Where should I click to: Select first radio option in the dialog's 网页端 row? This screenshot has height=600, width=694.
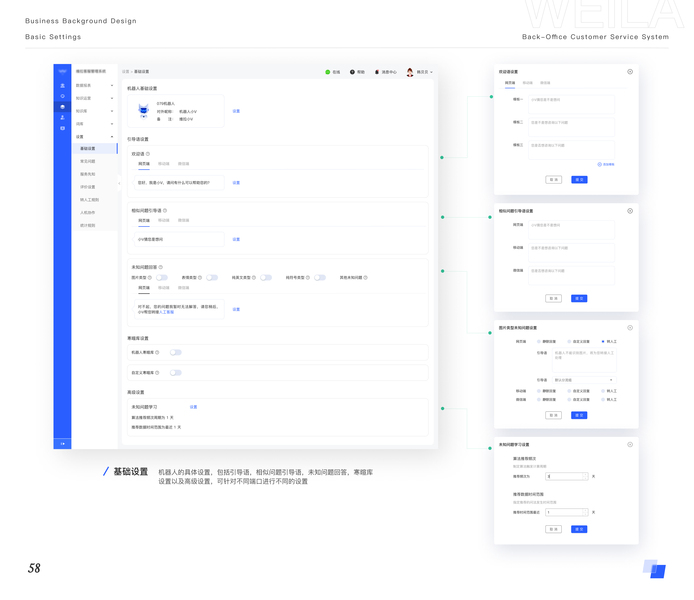(539, 342)
